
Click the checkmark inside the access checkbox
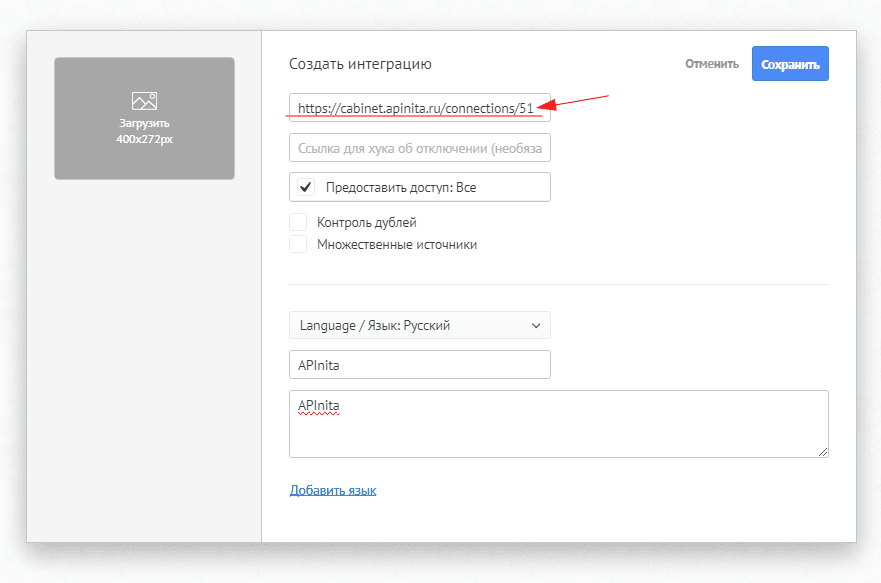306,187
